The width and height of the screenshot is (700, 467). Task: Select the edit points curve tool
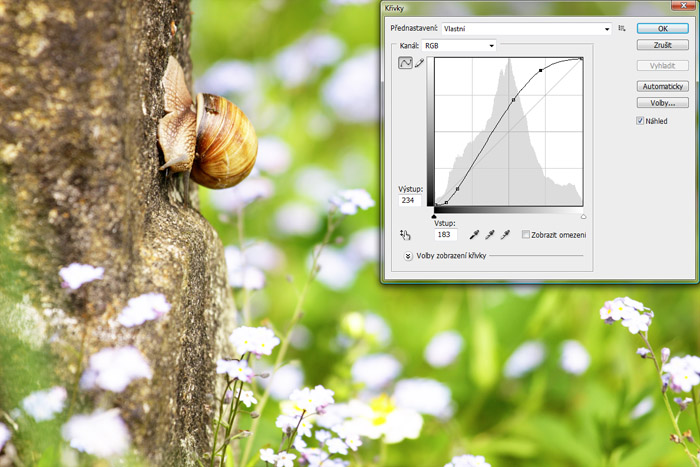[406, 63]
